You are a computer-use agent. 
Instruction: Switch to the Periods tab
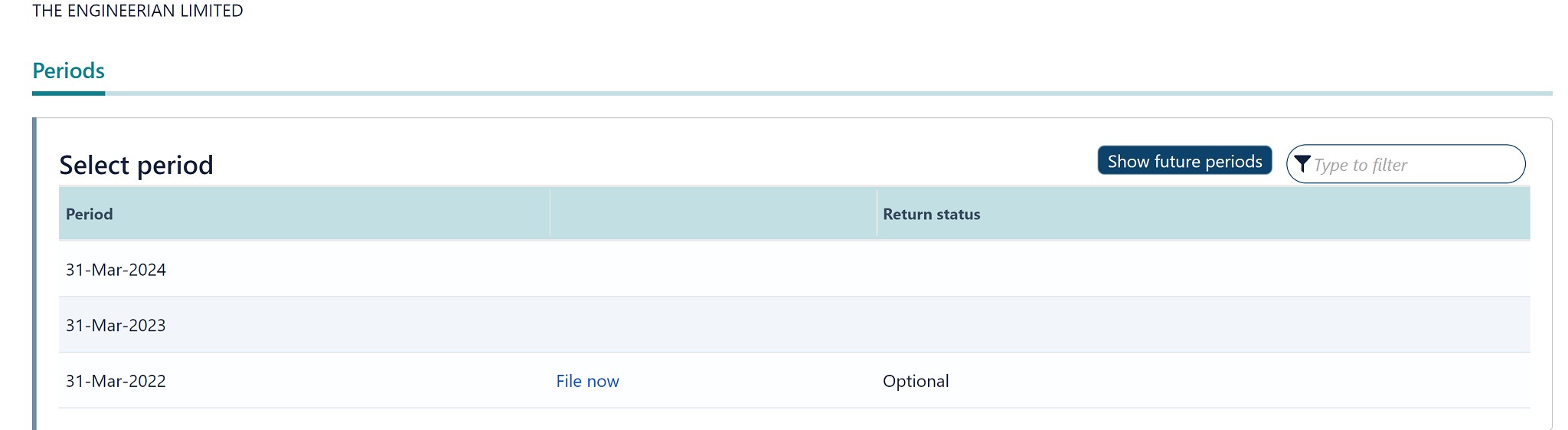(x=68, y=71)
